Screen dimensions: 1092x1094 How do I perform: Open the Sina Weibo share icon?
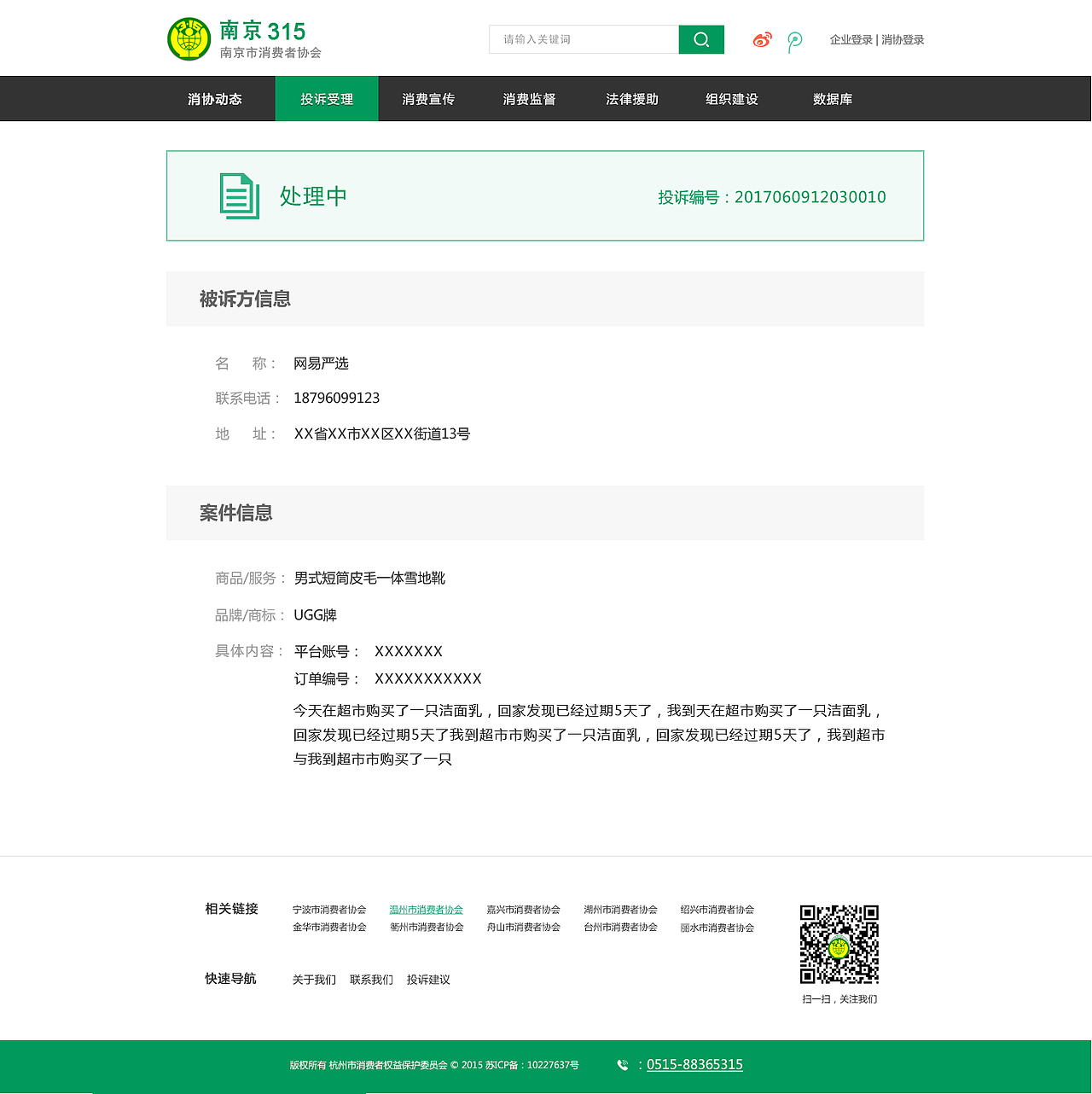(761, 39)
